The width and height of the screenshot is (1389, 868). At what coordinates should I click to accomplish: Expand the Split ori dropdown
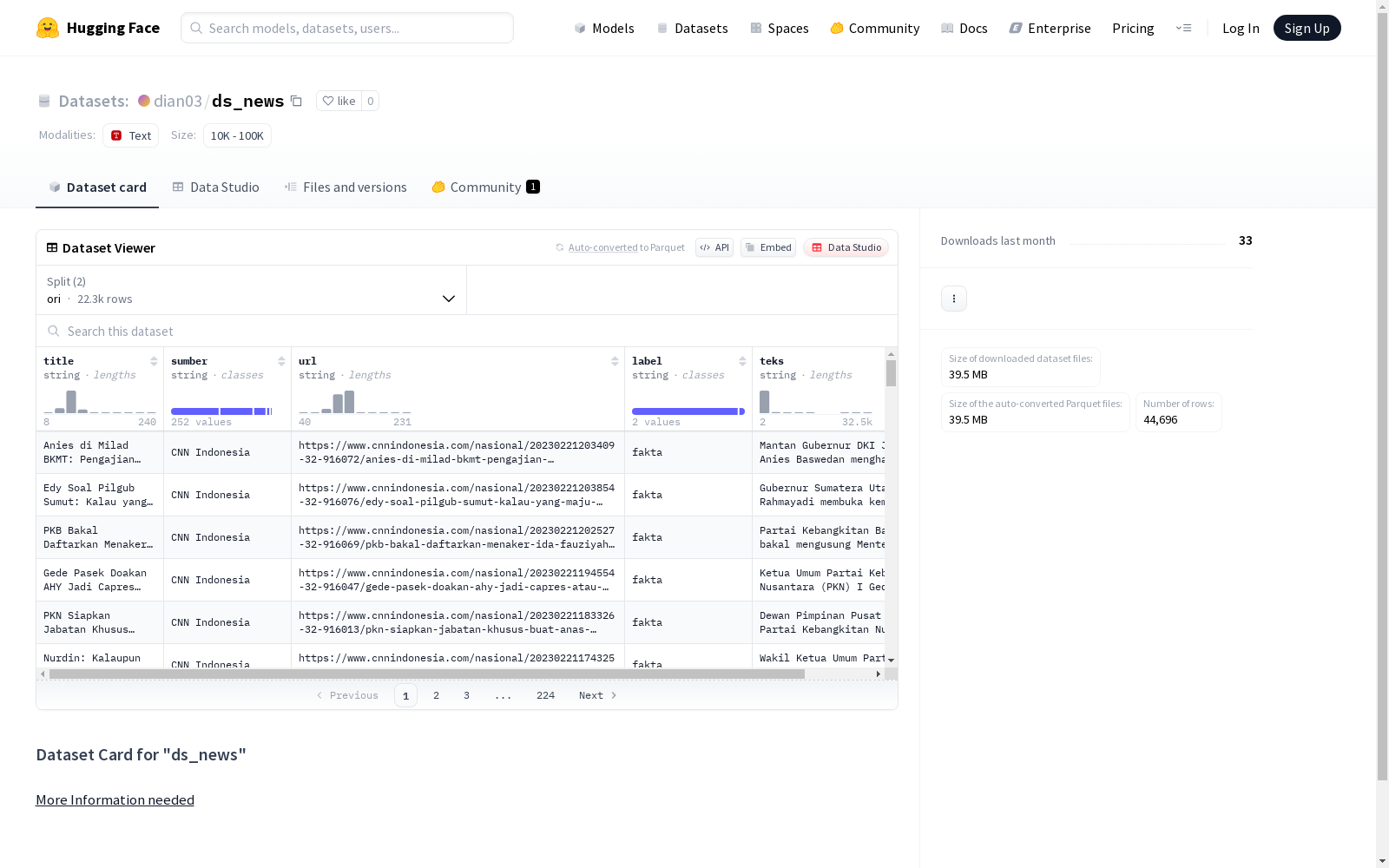coord(251,290)
